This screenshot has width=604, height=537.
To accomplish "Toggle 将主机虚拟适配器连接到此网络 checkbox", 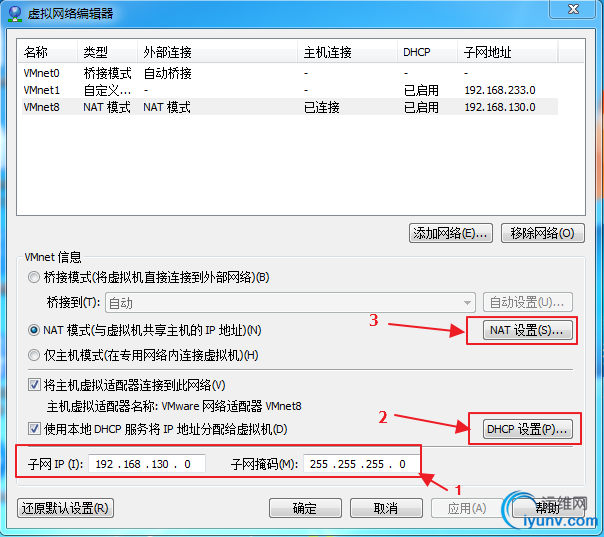I will (x=34, y=385).
